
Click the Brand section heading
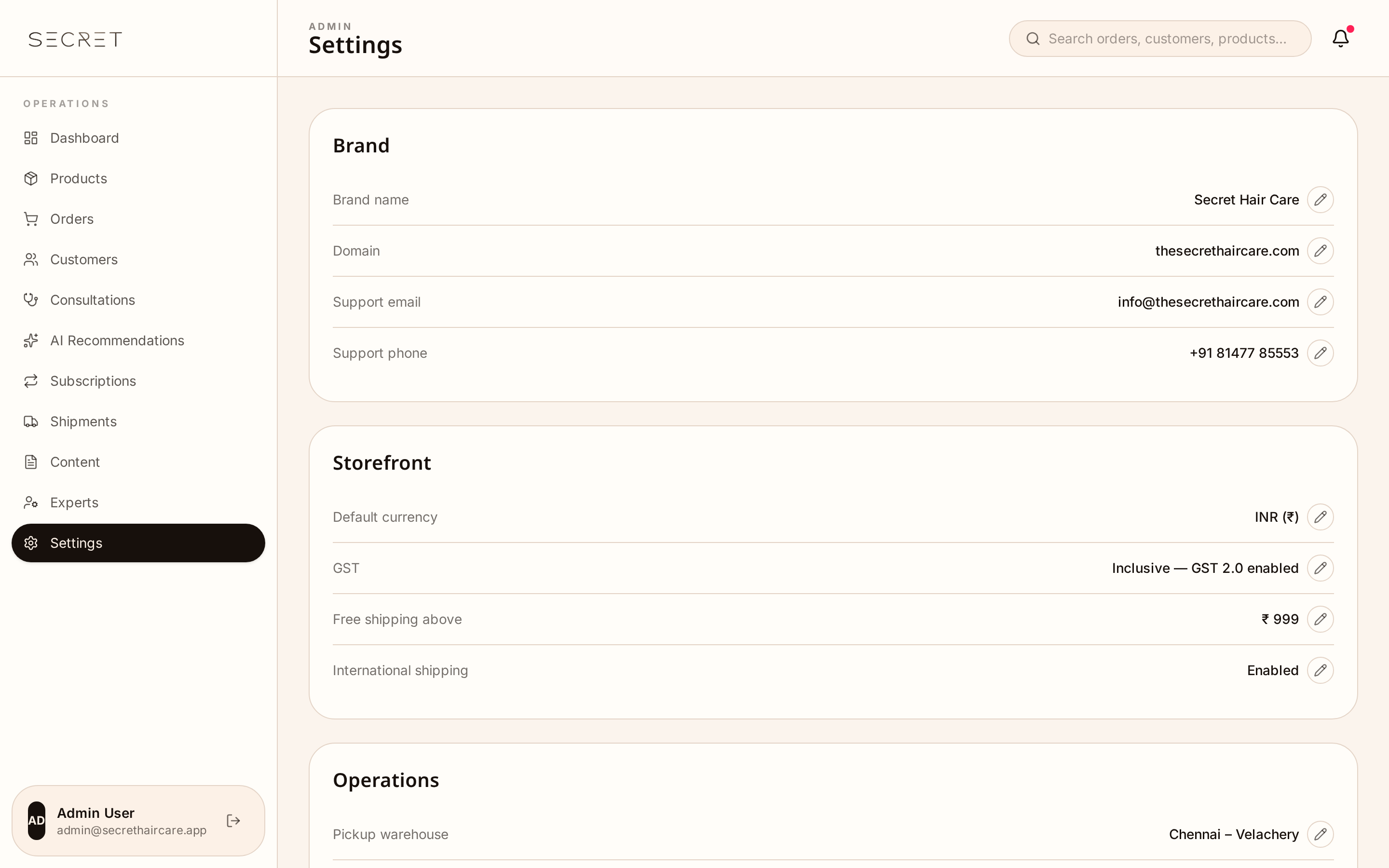[361, 146]
